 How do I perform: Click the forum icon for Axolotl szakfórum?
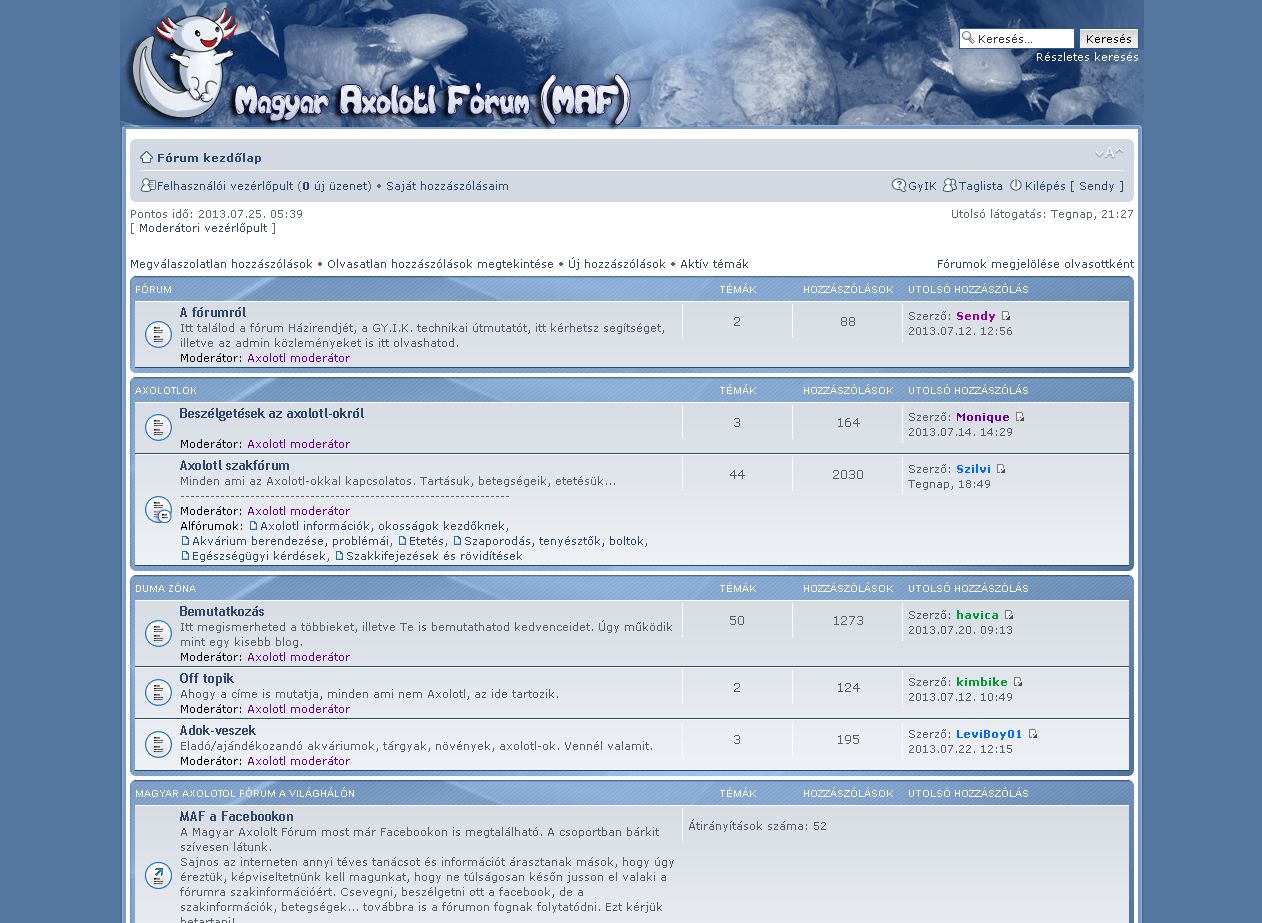tap(158, 510)
